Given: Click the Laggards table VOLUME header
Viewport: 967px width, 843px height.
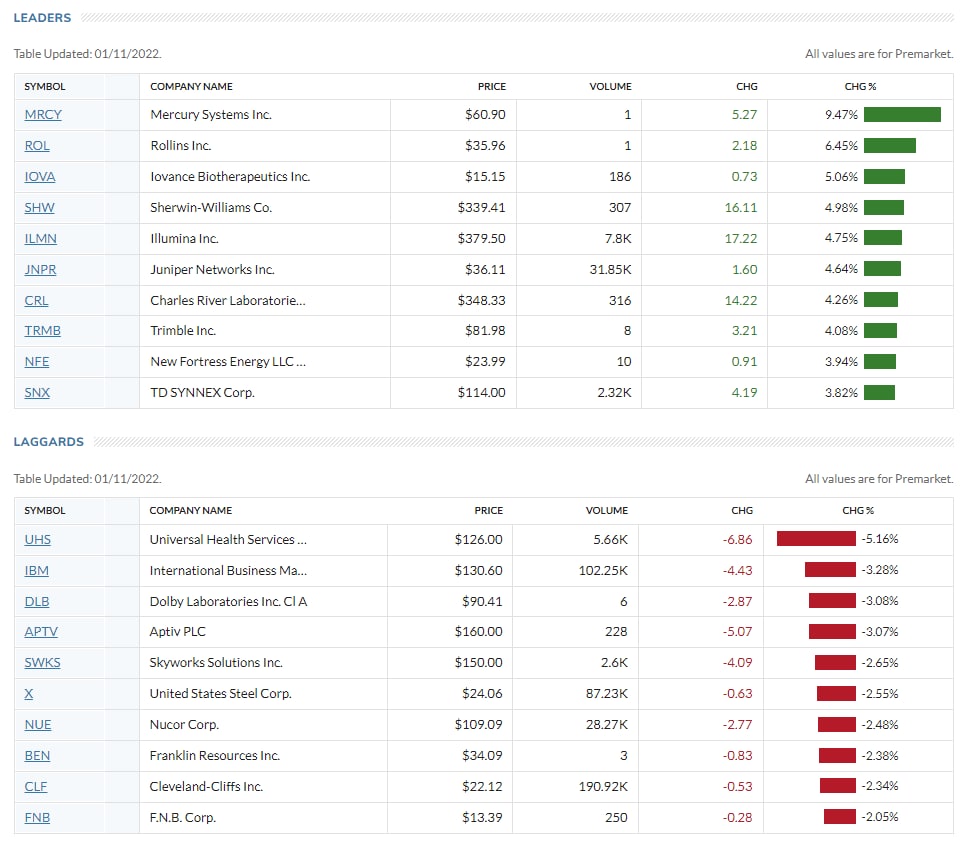Looking at the screenshot, I should coord(607,511).
